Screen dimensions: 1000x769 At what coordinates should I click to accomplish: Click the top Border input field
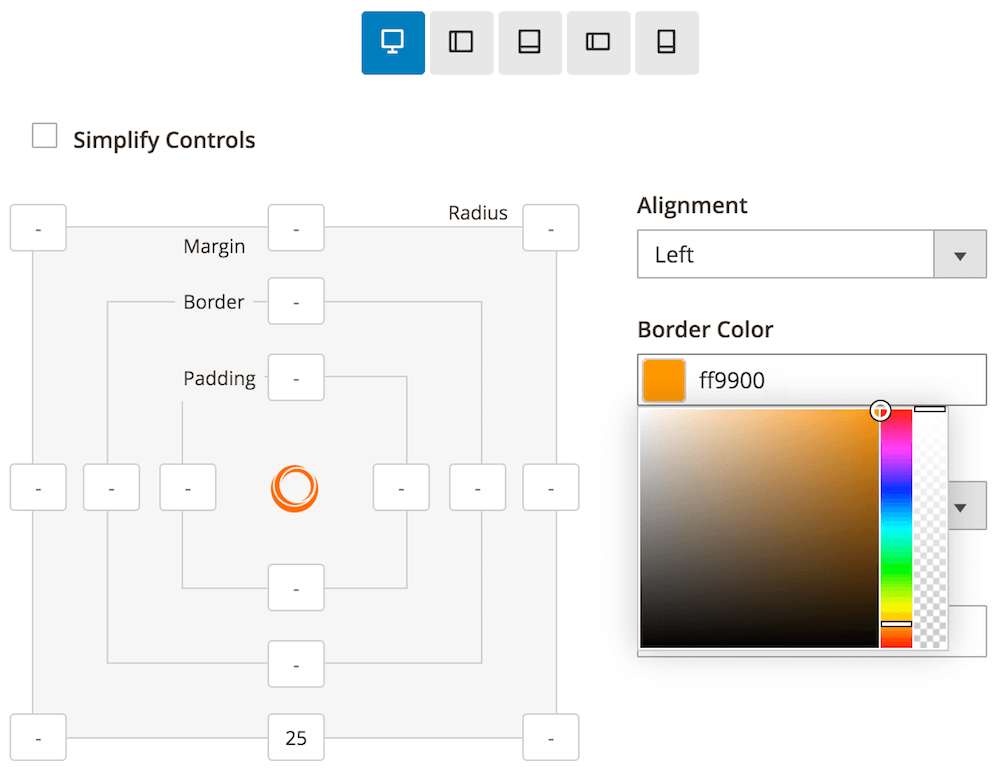pos(295,301)
